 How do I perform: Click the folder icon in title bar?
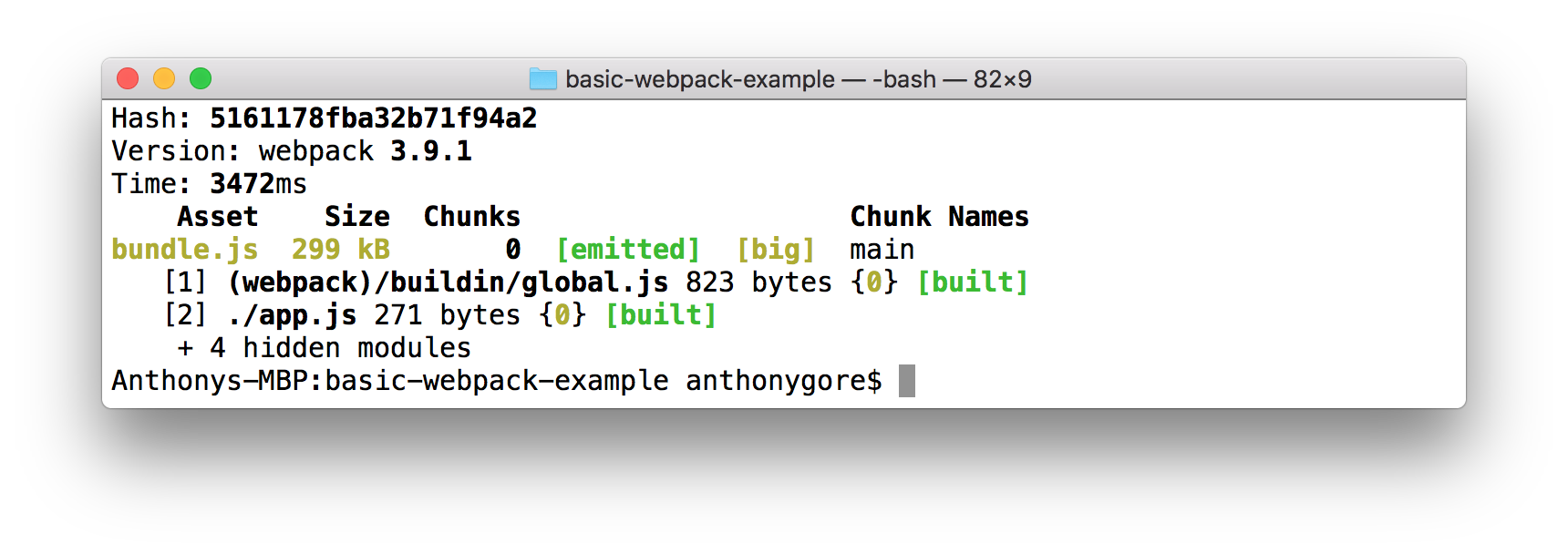click(543, 79)
